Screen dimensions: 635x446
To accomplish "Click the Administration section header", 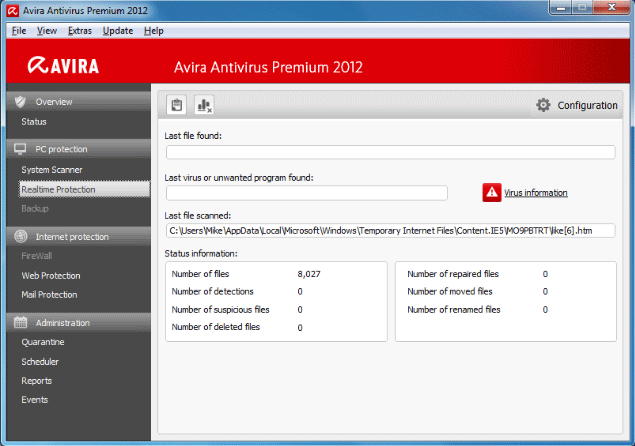I will 79,323.
